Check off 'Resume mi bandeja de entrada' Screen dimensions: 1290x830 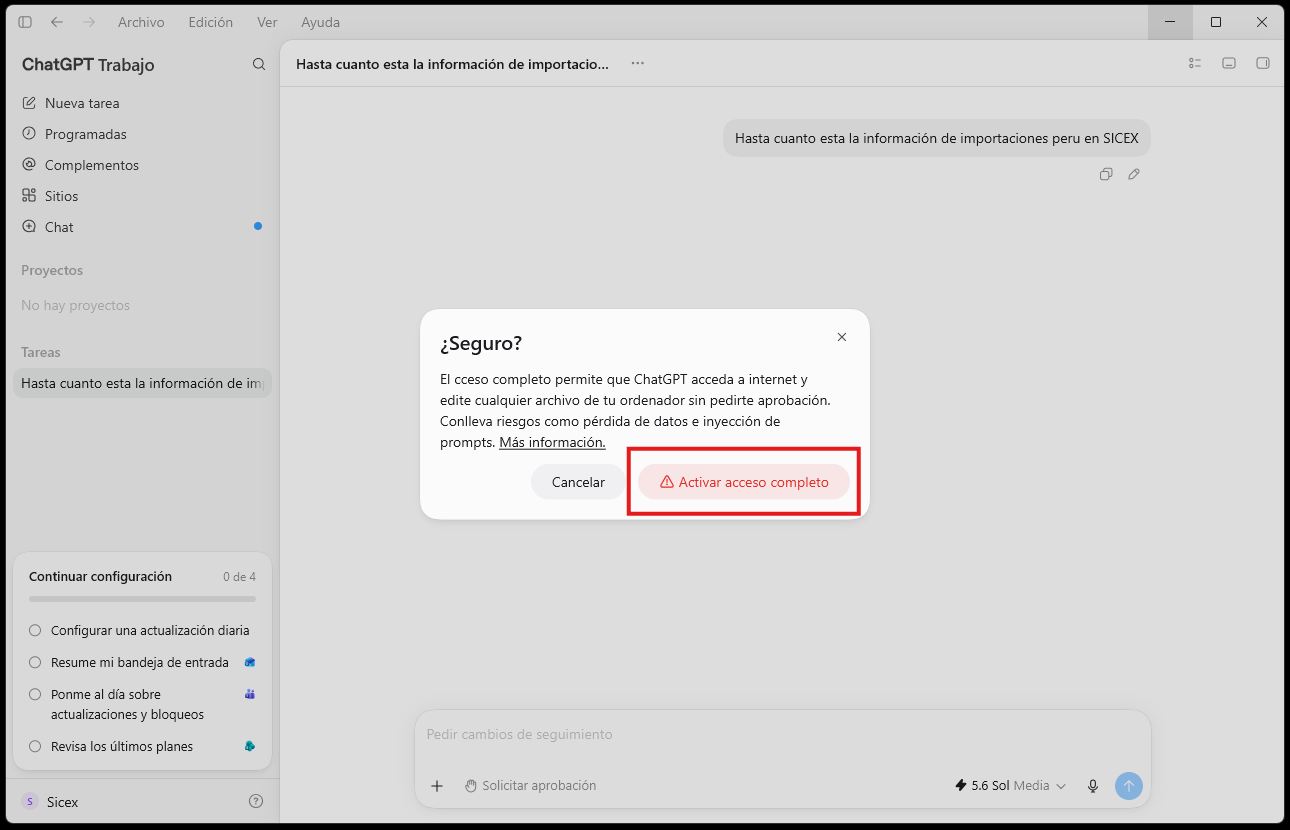tap(35, 662)
